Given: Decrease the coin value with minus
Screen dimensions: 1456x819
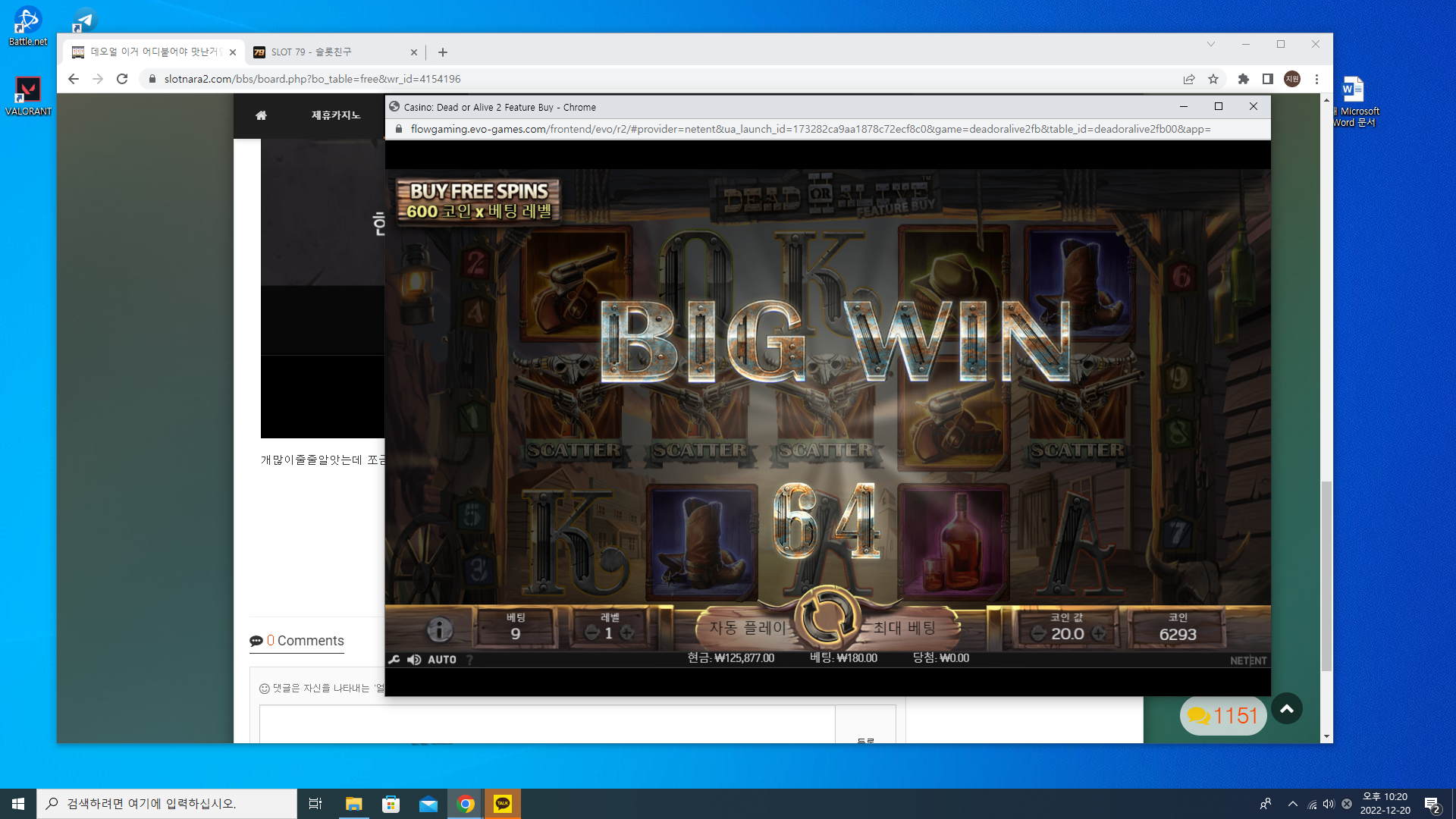Looking at the screenshot, I should 1039,633.
